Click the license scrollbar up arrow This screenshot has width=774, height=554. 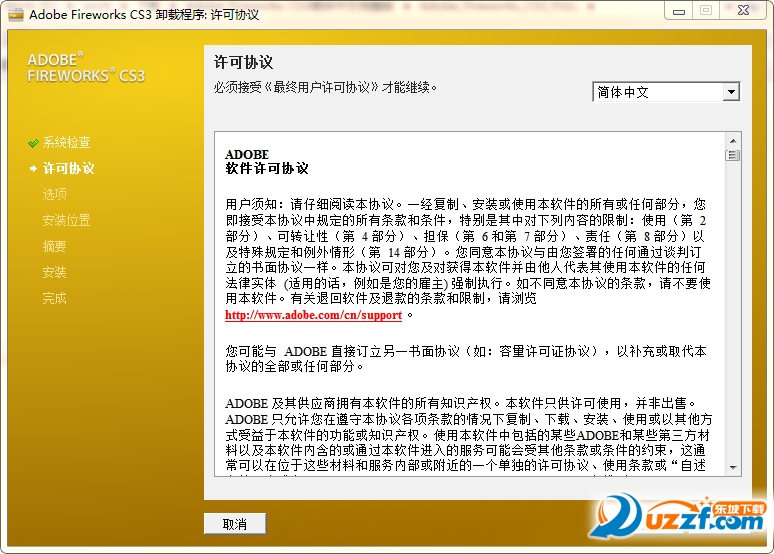click(733, 141)
